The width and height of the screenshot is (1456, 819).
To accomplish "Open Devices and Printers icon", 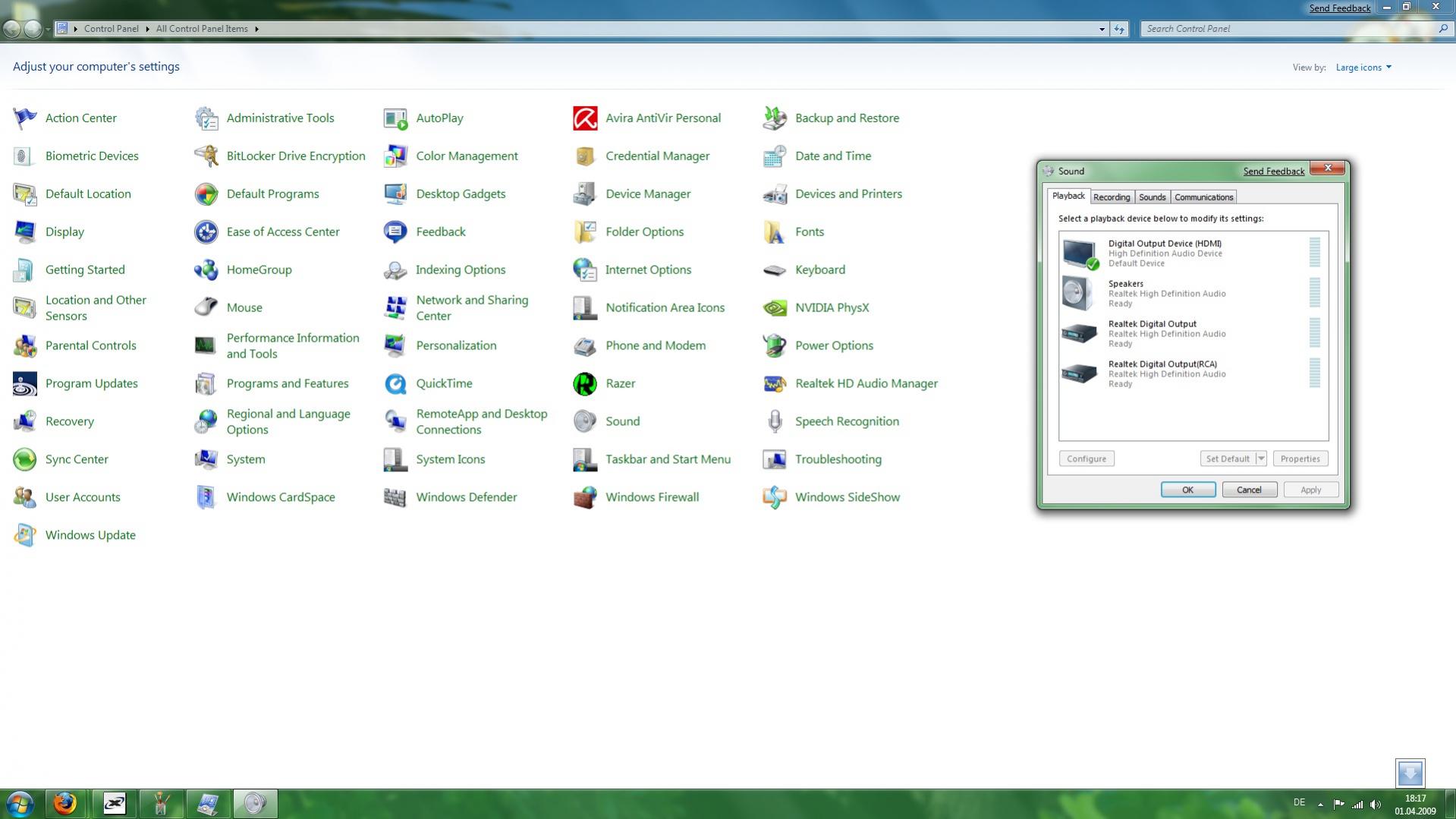I will point(775,194).
